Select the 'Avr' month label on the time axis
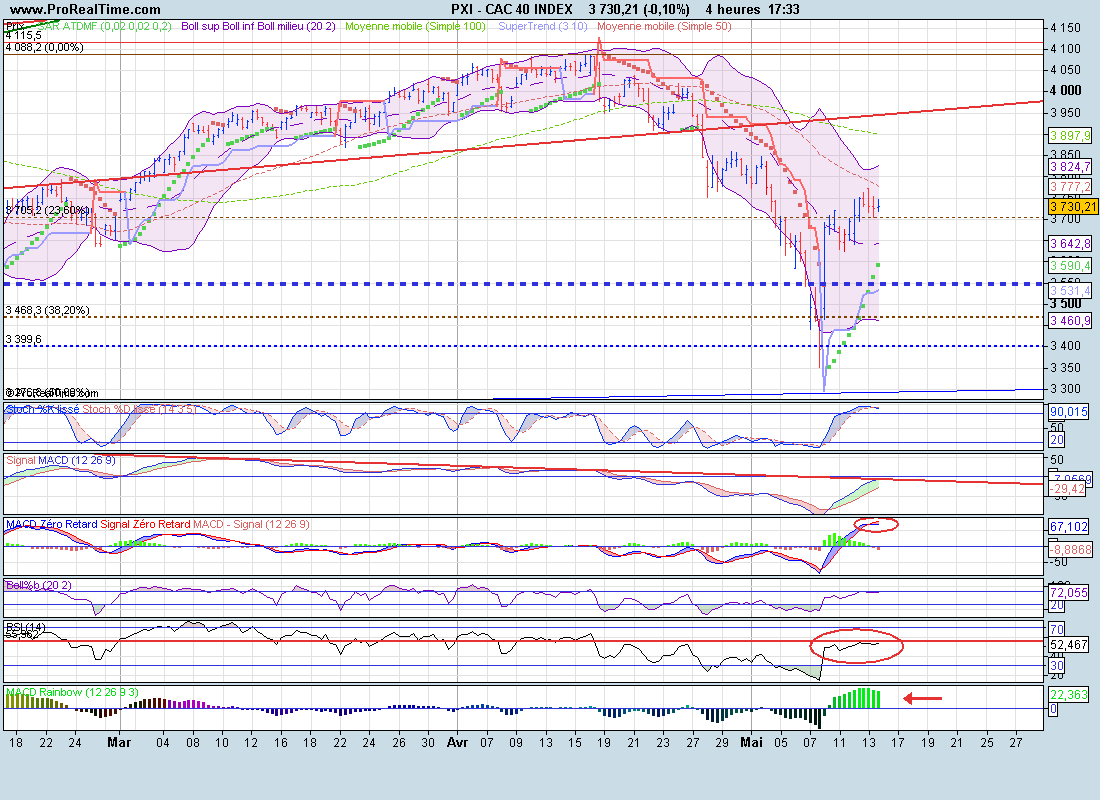The height and width of the screenshot is (800, 1100). [x=457, y=742]
